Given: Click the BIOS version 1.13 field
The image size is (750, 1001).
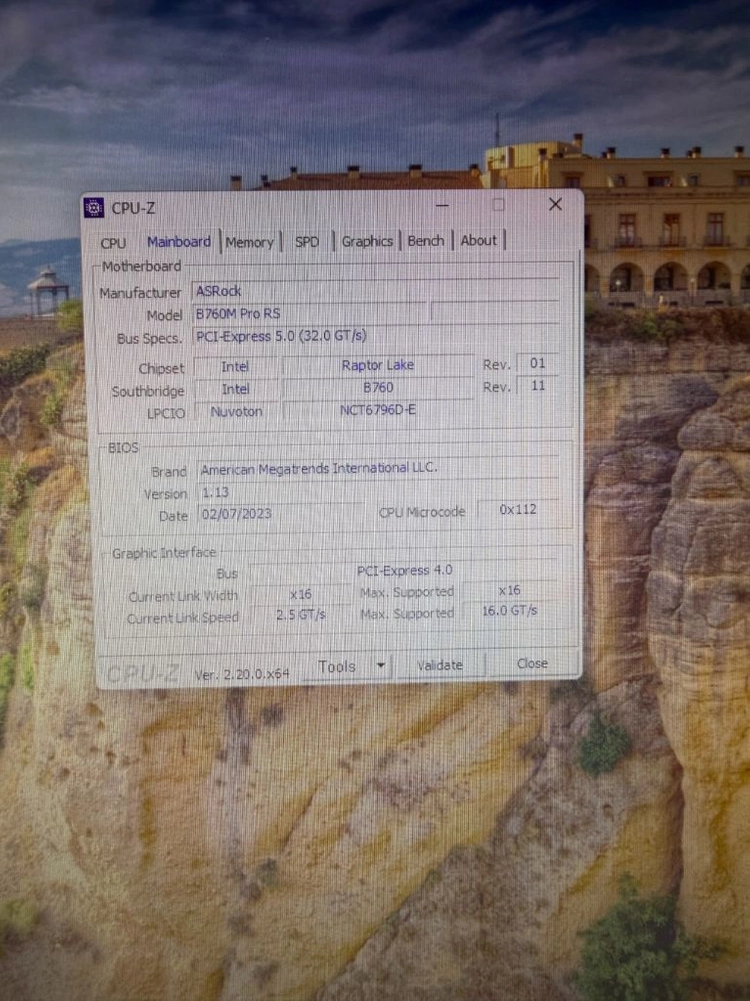Looking at the screenshot, I should (378, 492).
